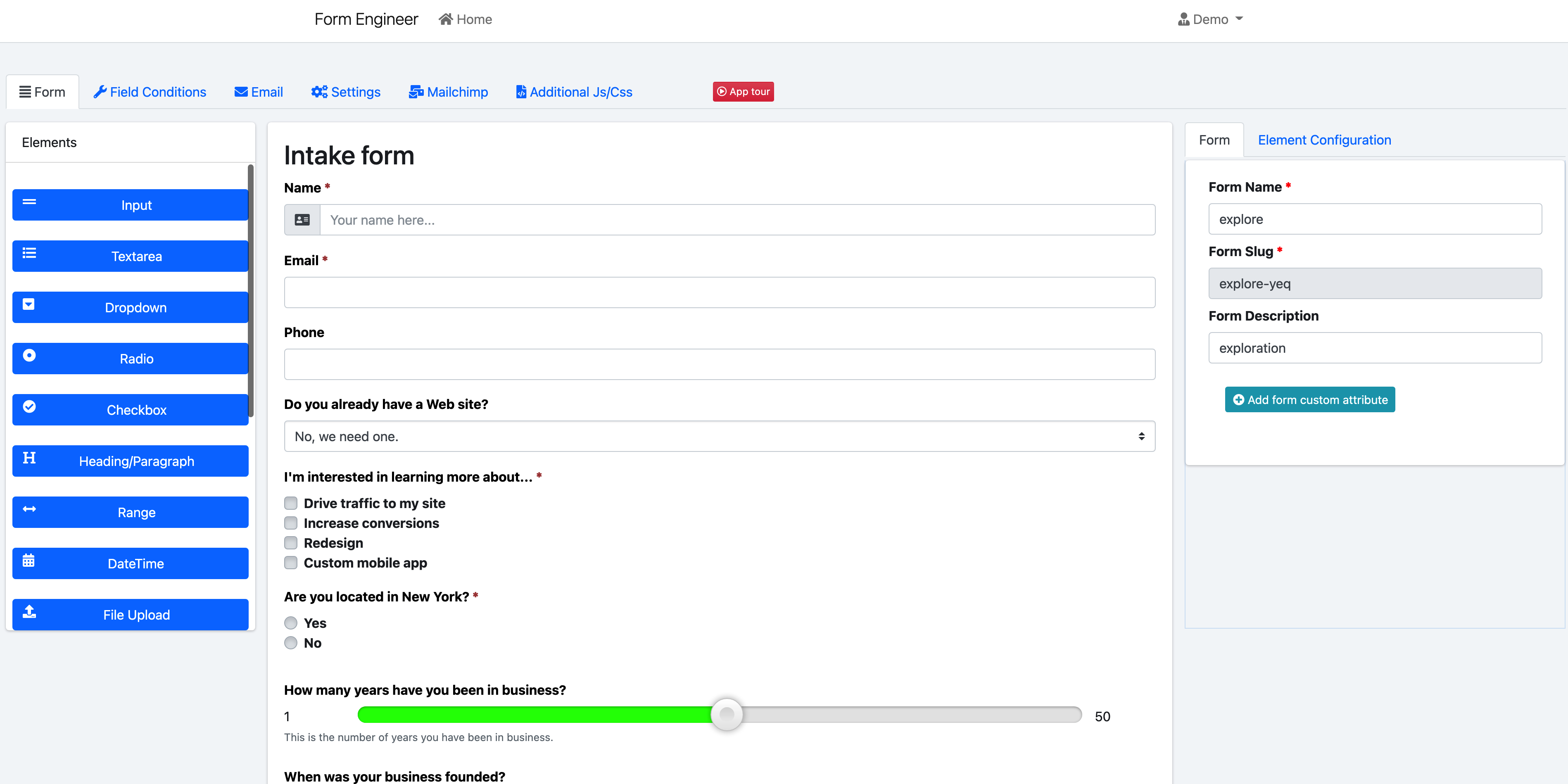Check the Drive traffic to my site box
The width and height of the screenshot is (1568, 784).
[291, 504]
